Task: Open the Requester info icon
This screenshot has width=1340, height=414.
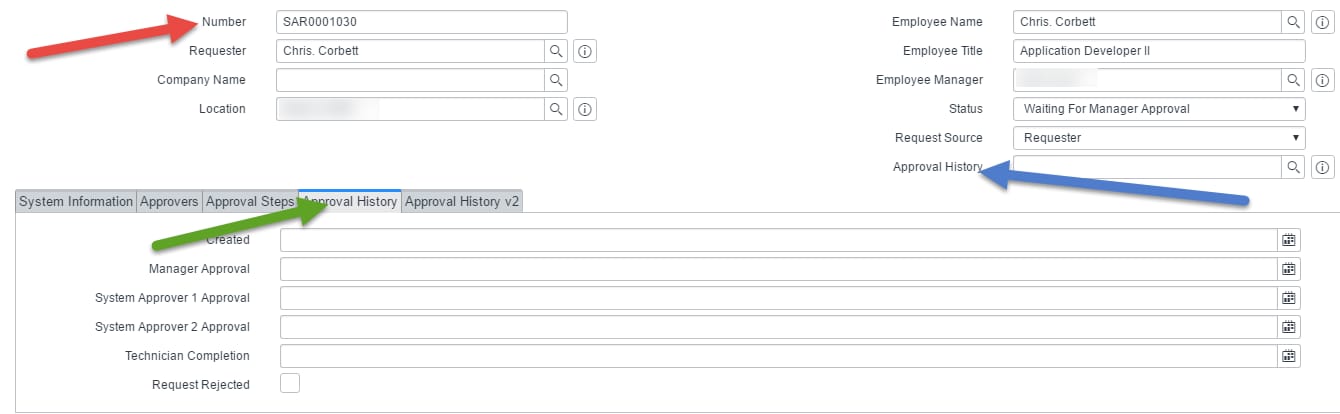Action: click(x=586, y=51)
